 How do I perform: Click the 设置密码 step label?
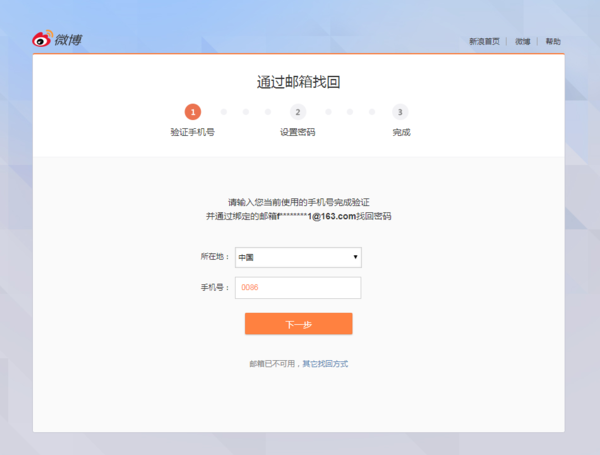(x=298, y=132)
